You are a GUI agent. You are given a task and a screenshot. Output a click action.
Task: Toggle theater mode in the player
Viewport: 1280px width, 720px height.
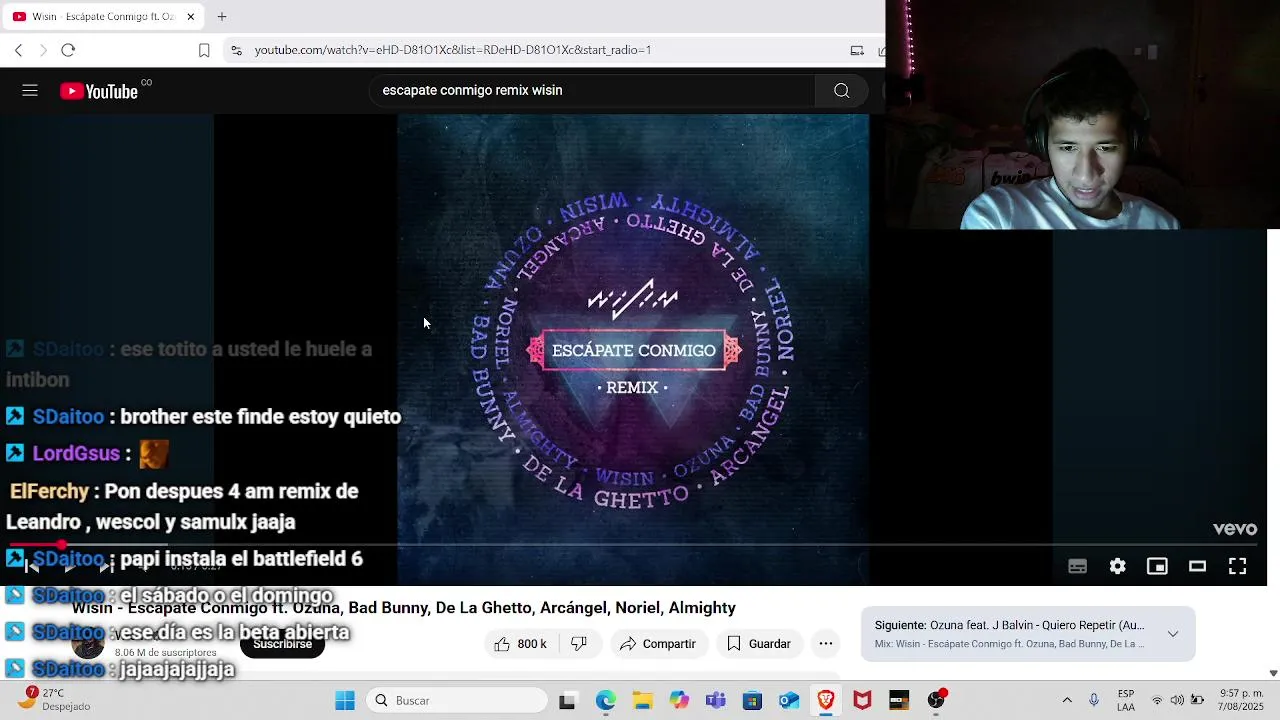(x=1197, y=567)
